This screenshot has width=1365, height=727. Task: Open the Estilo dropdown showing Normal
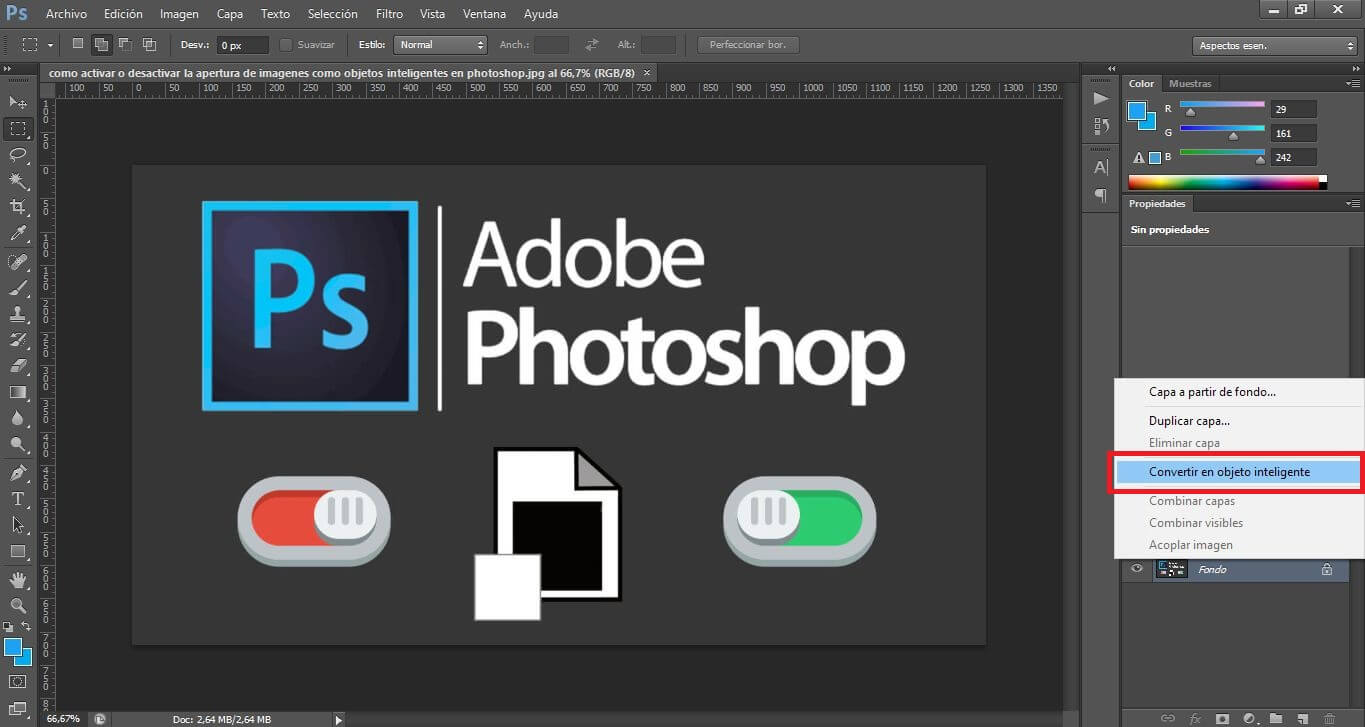441,45
